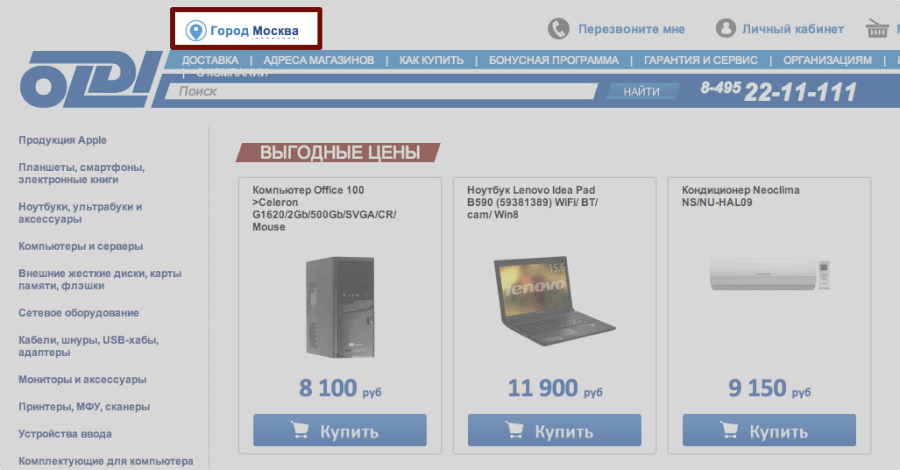Open ОРГАНИЗАЦИЯМ menu item
The width and height of the screenshot is (900, 470).
[827, 60]
